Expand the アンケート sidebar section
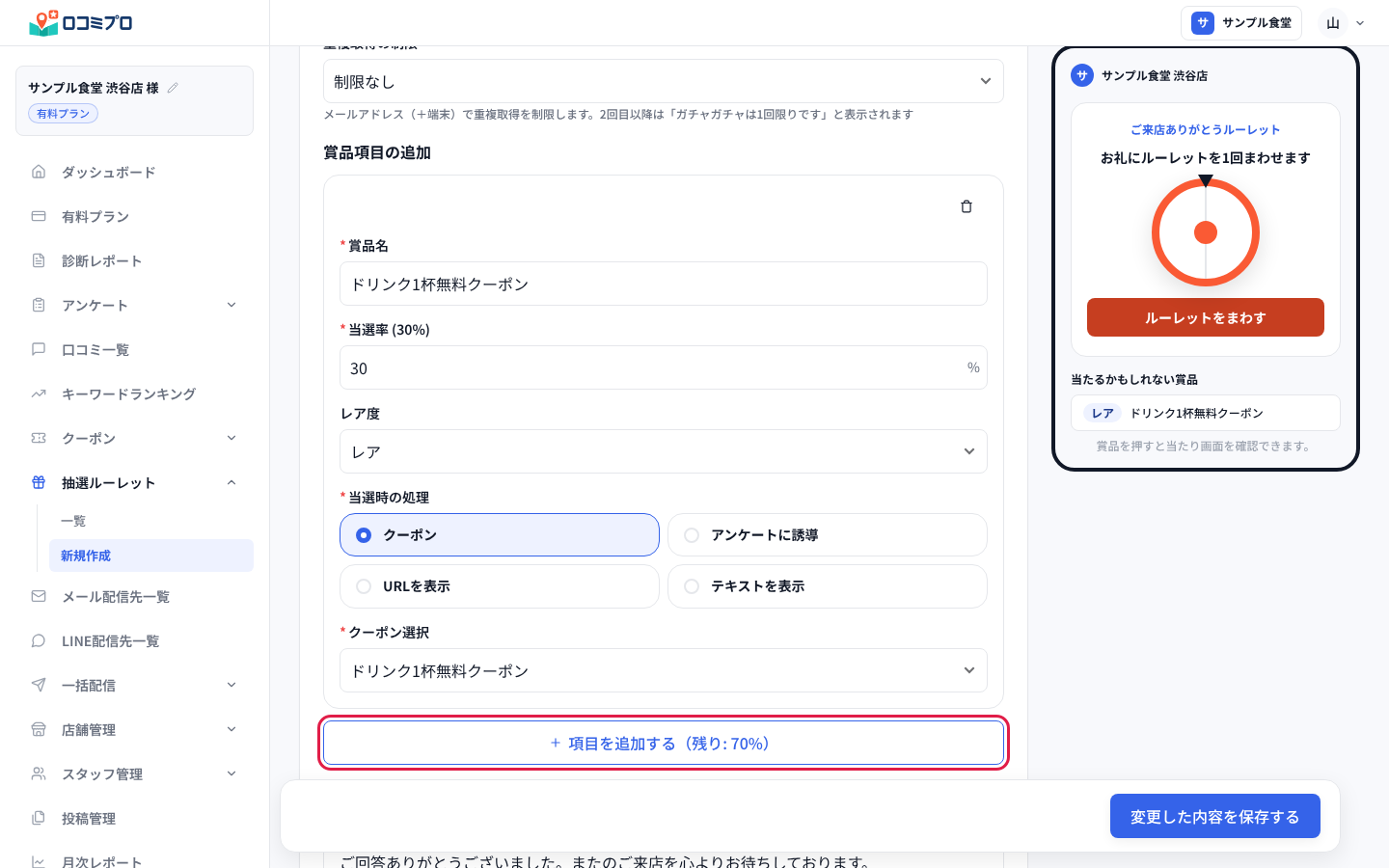Image resolution: width=1389 pixels, height=868 pixels. click(231, 305)
